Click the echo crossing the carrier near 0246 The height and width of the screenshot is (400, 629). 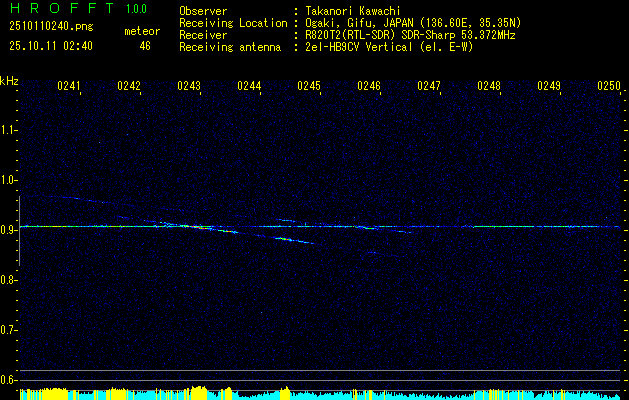click(368, 227)
